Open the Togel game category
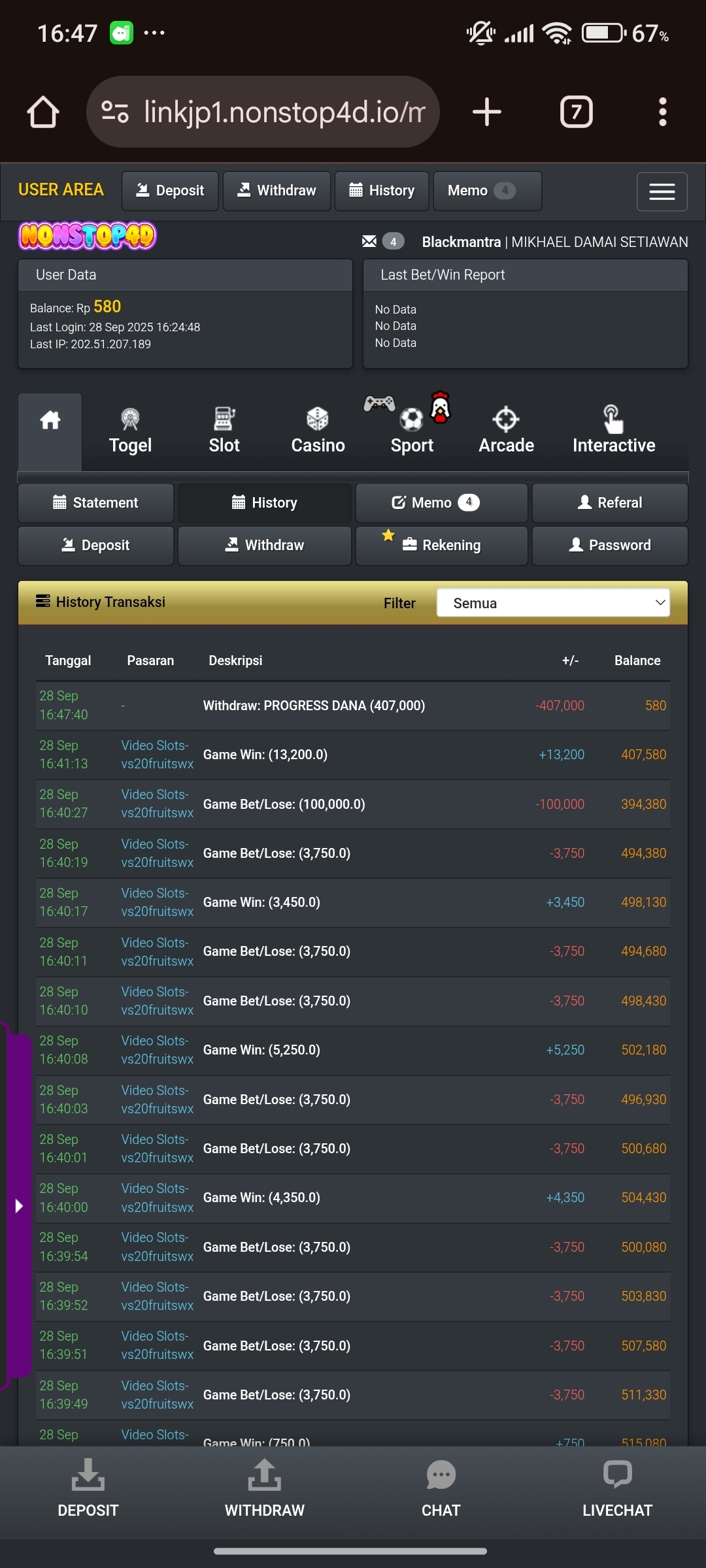 click(130, 432)
